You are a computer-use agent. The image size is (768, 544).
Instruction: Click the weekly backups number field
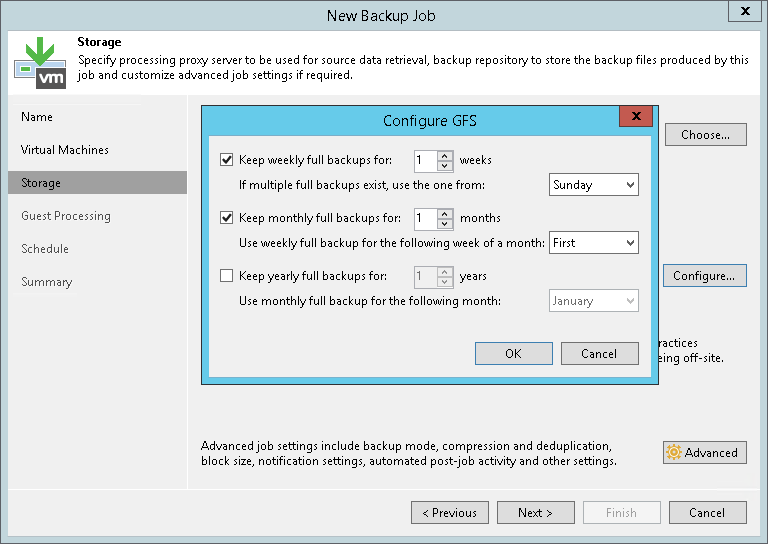point(425,160)
